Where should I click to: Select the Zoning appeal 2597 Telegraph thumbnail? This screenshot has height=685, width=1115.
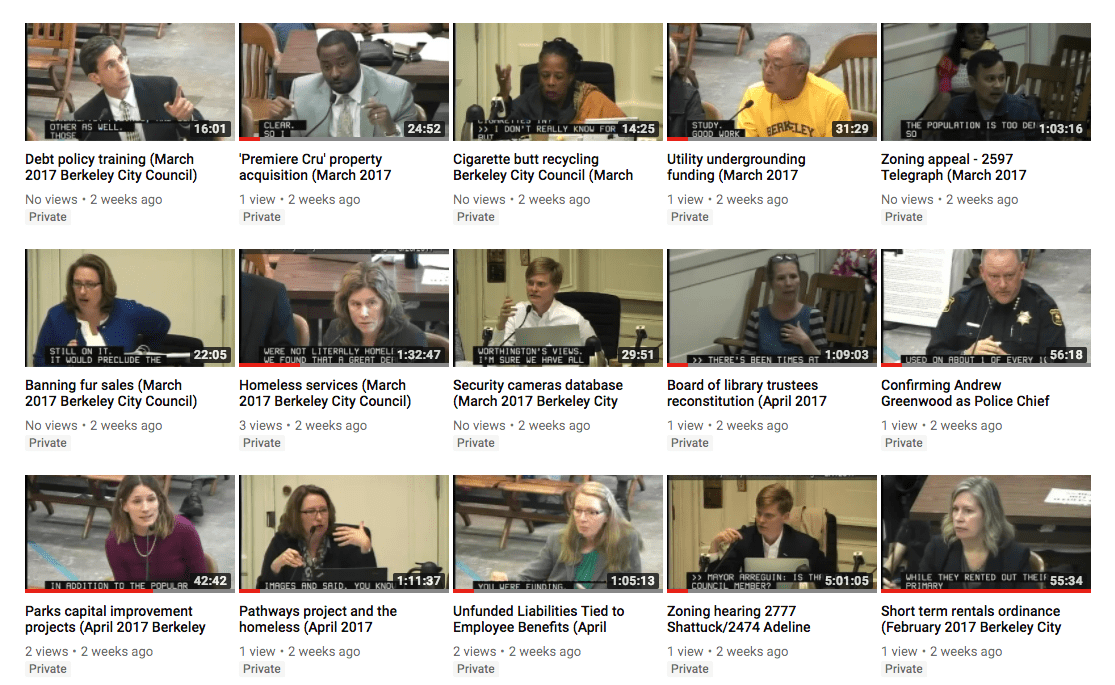tap(986, 82)
